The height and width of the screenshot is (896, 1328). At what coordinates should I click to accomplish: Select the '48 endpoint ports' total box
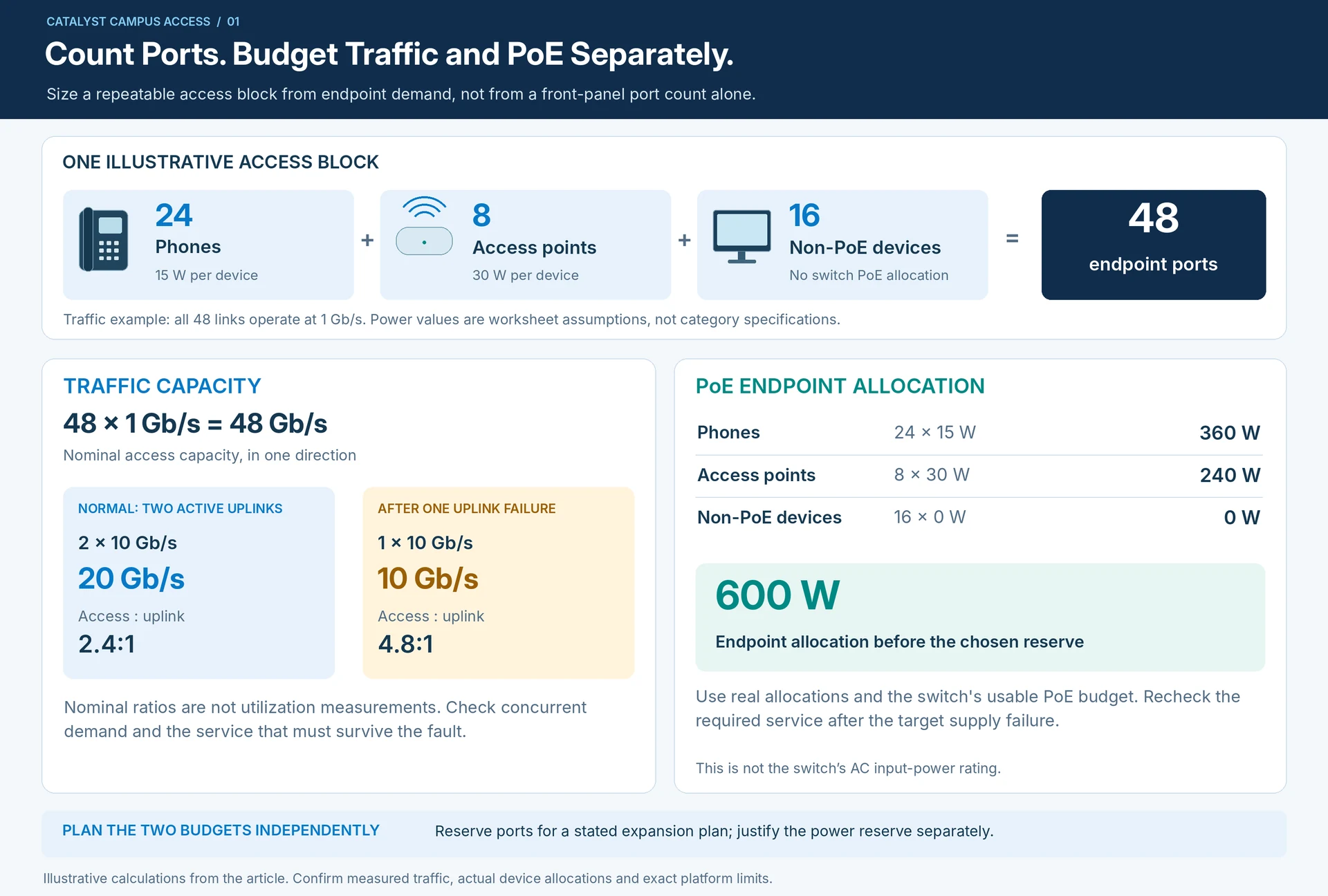click(x=1153, y=245)
